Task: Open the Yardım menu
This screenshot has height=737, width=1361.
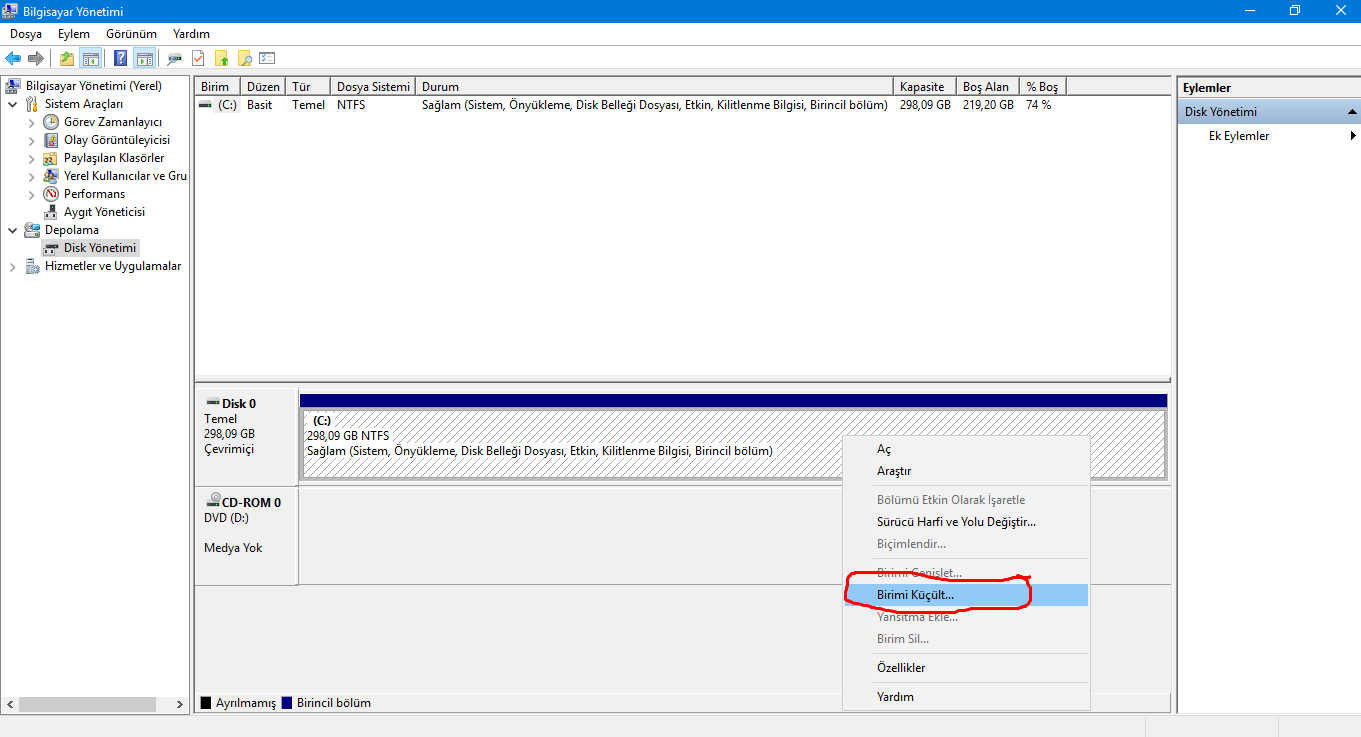Action: (x=191, y=34)
